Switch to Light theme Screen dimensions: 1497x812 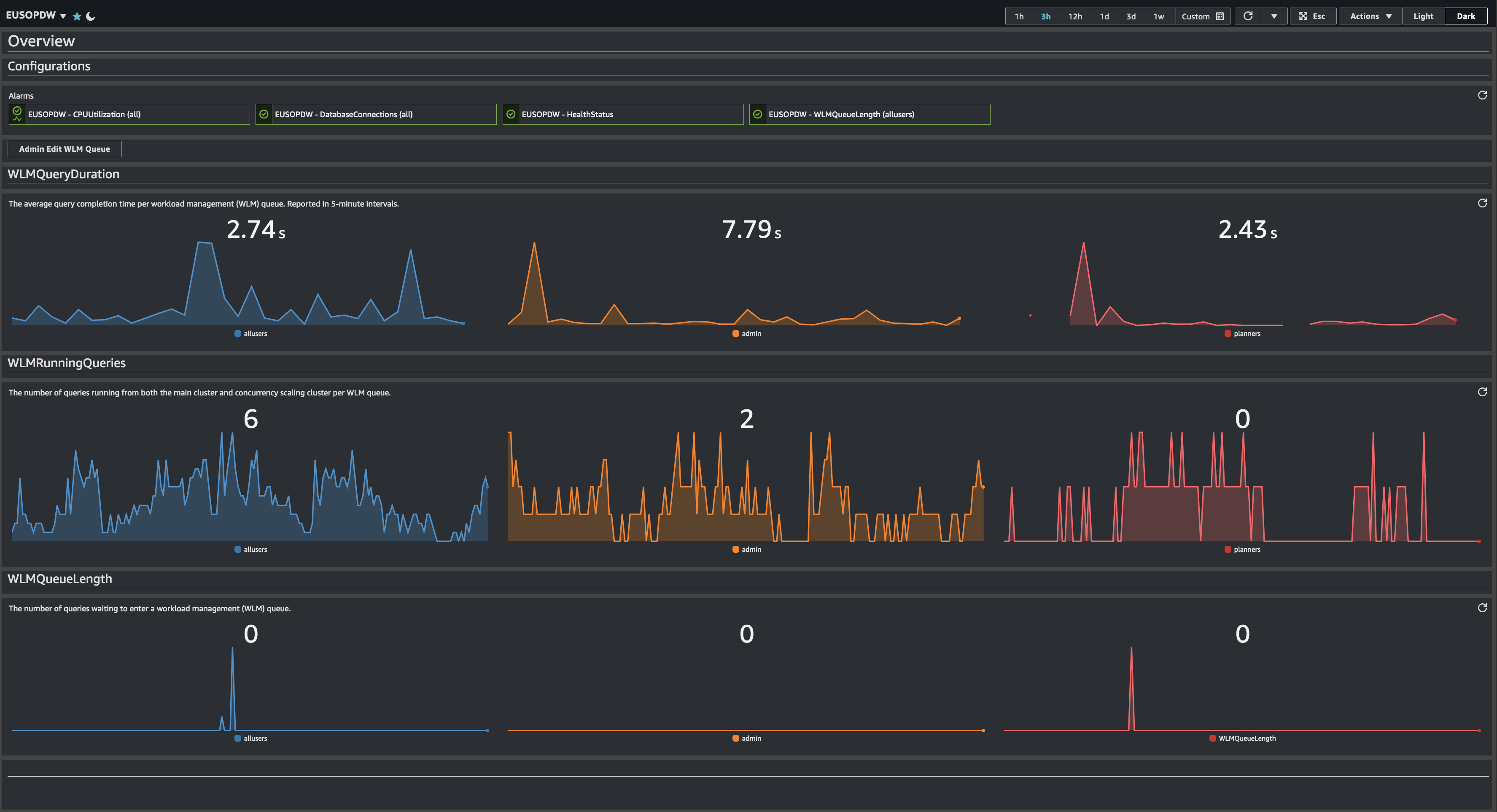point(1423,16)
